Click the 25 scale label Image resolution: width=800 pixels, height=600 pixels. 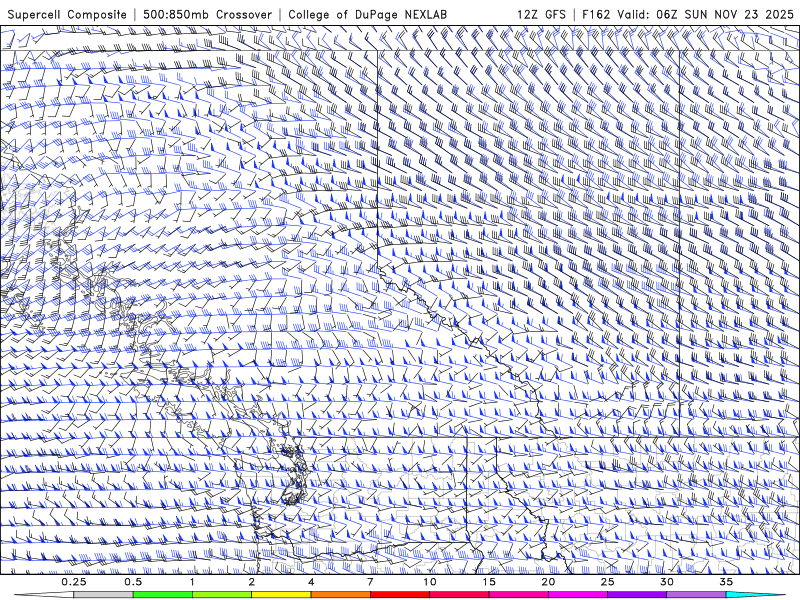pos(607,582)
